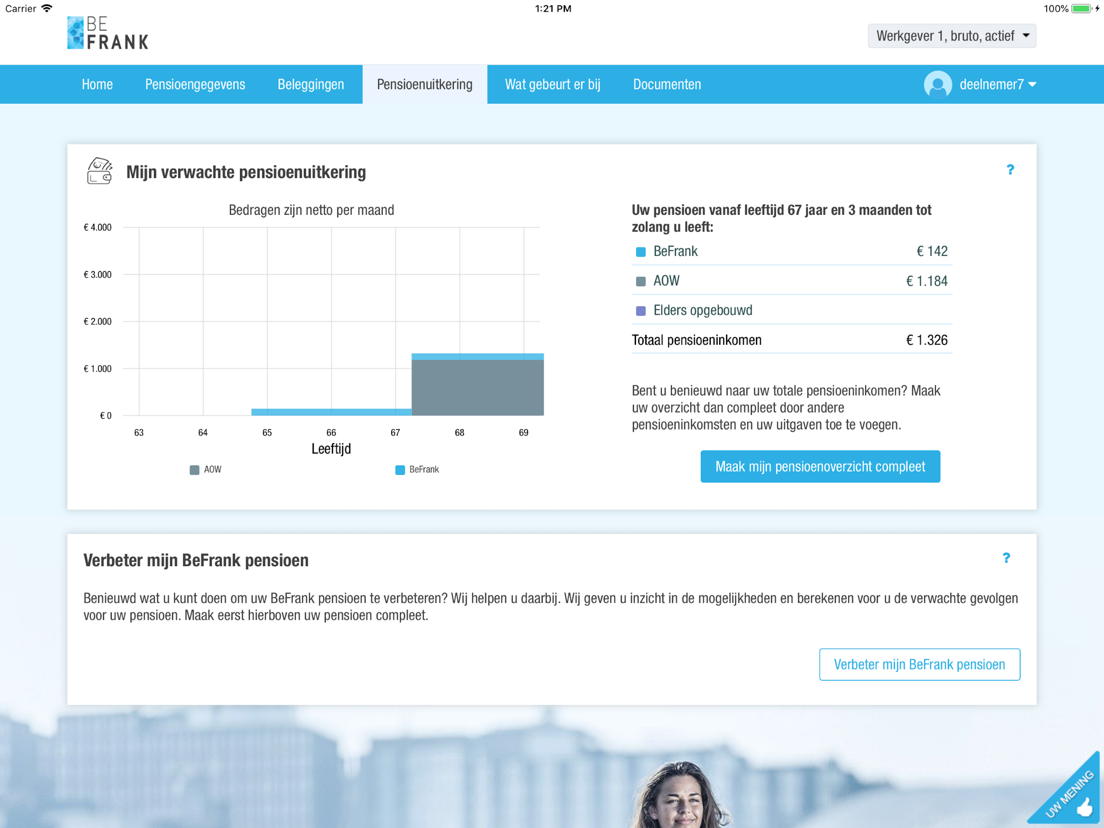Click the BeFrank € 142 row
The image size is (1104, 828).
(x=792, y=251)
